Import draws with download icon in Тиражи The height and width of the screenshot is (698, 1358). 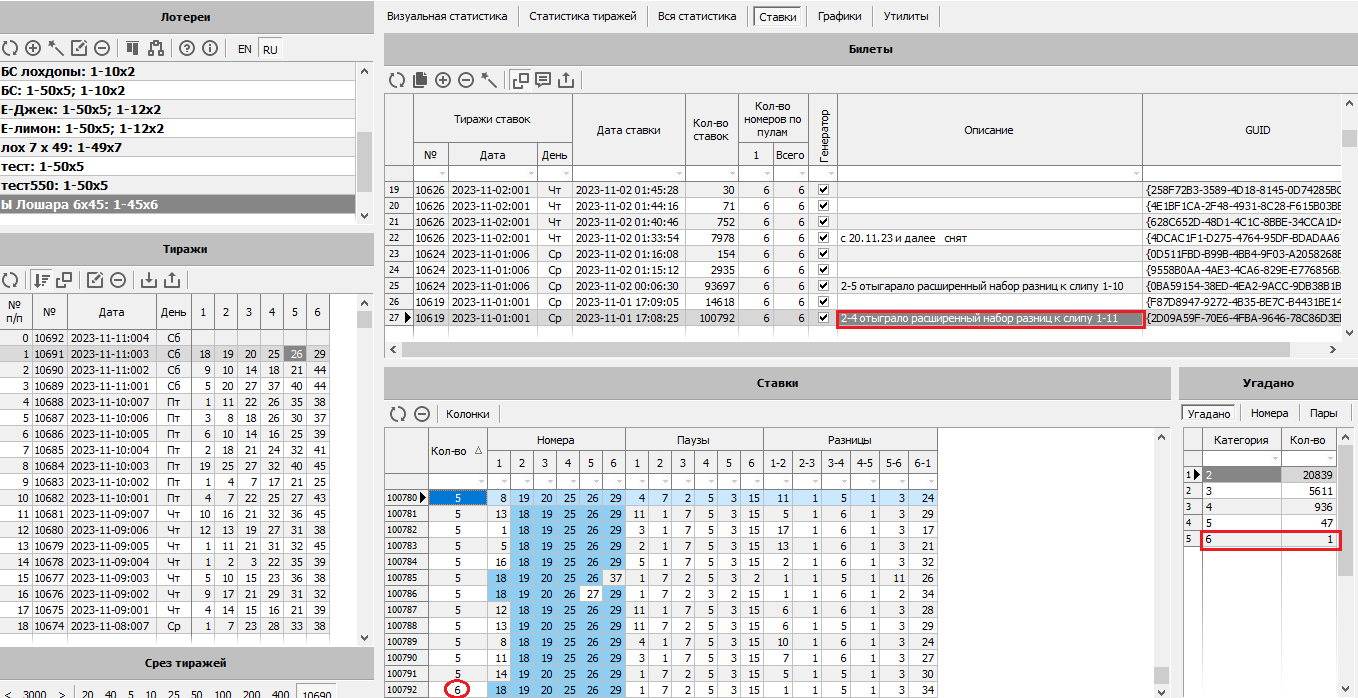[148, 280]
